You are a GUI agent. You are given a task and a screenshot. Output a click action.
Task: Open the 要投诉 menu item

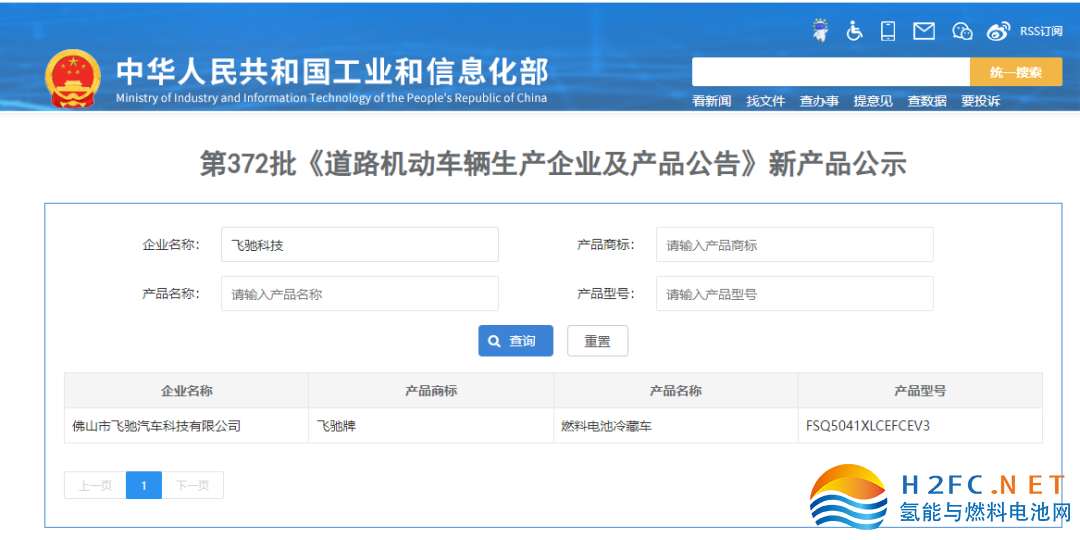pos(980,101)
